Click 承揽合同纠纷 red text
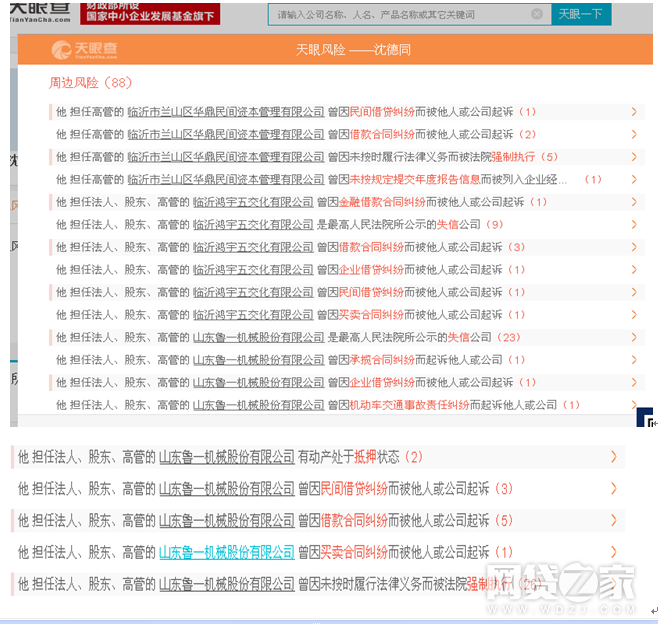Viewport: 658px width, 624px height. point(382,360)
